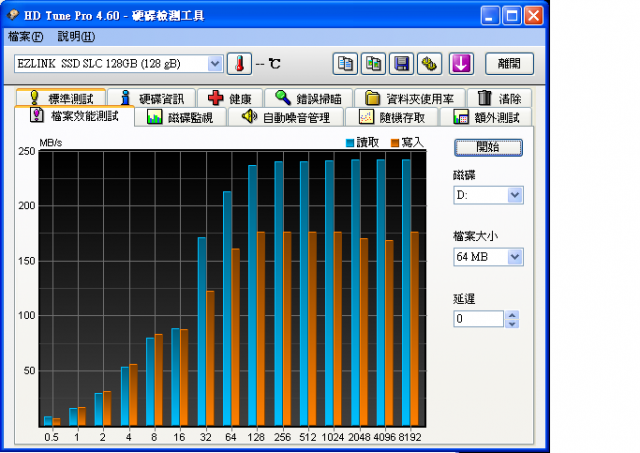Switch to the 清除 tab
Viewport: 640px width, 453px height.
[x=500, y=98]
